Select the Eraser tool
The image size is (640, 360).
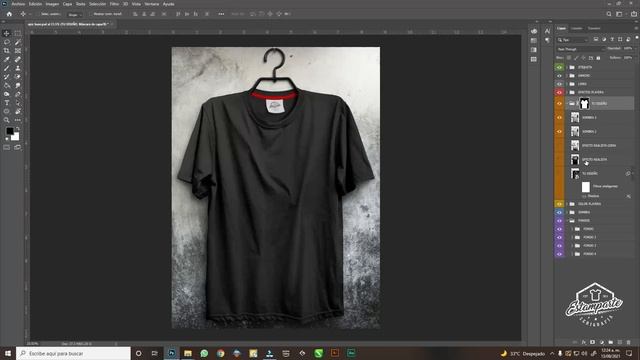pyautogui.click(x=18, y=77)
